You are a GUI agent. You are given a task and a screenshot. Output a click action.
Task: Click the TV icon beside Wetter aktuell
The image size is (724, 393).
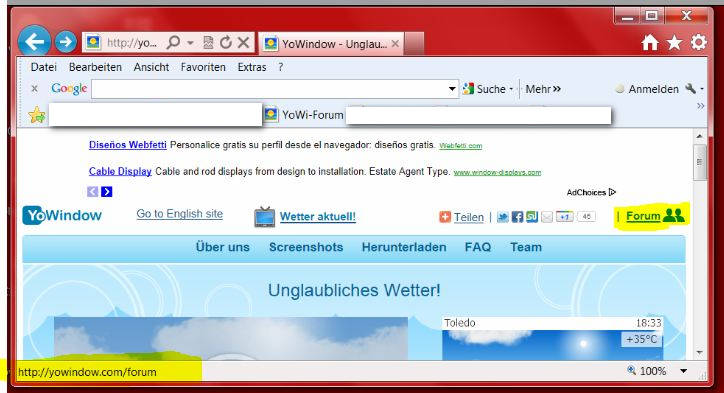[265, 217]
